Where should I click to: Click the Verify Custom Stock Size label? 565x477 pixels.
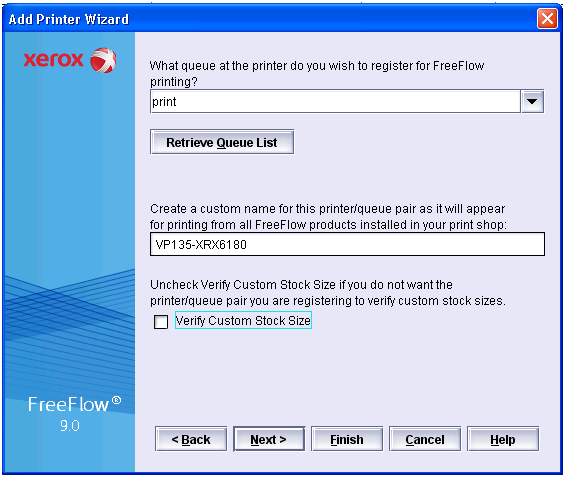[x=243, y=320]
